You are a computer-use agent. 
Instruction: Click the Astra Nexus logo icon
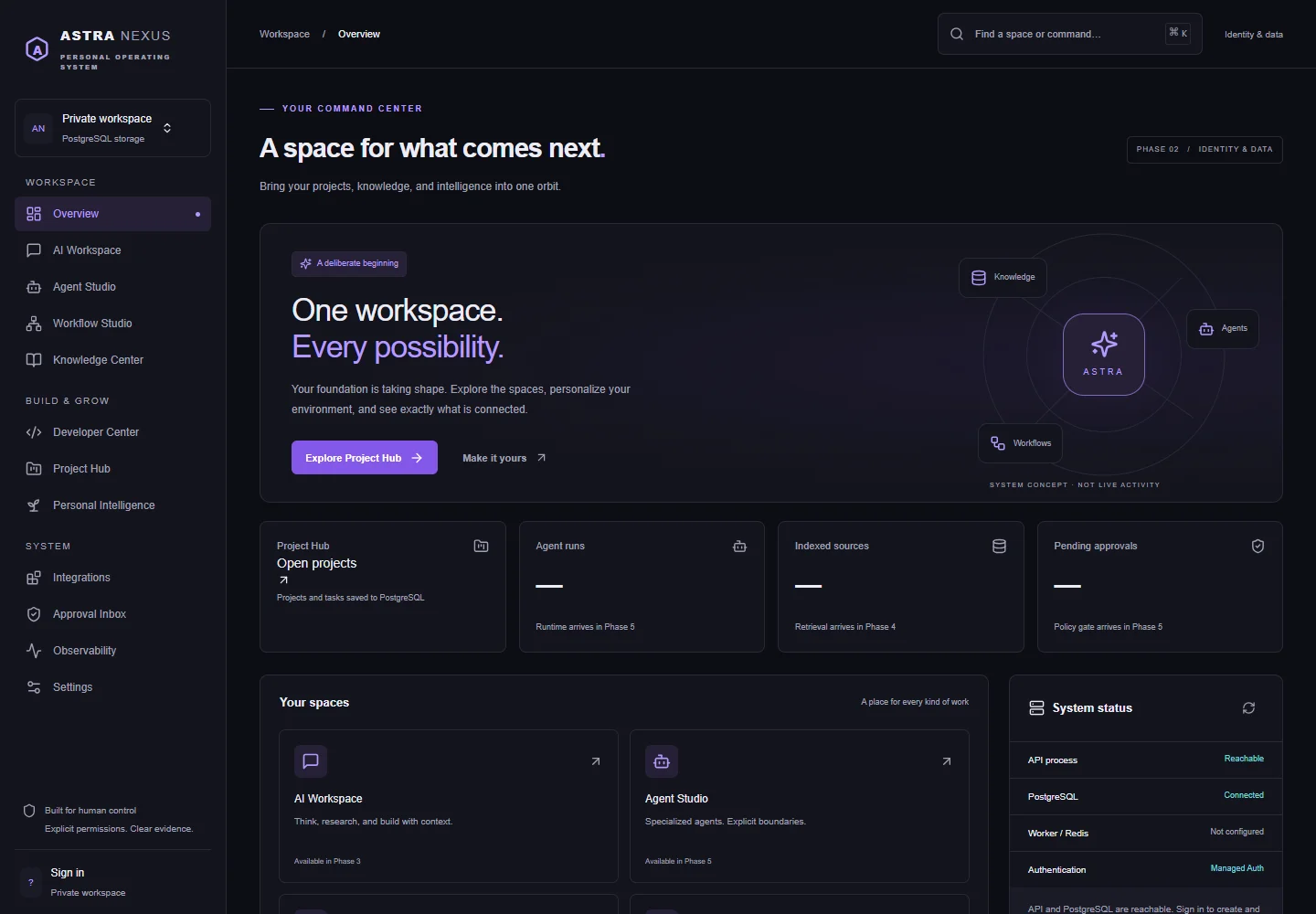click(x=37, y=49)
